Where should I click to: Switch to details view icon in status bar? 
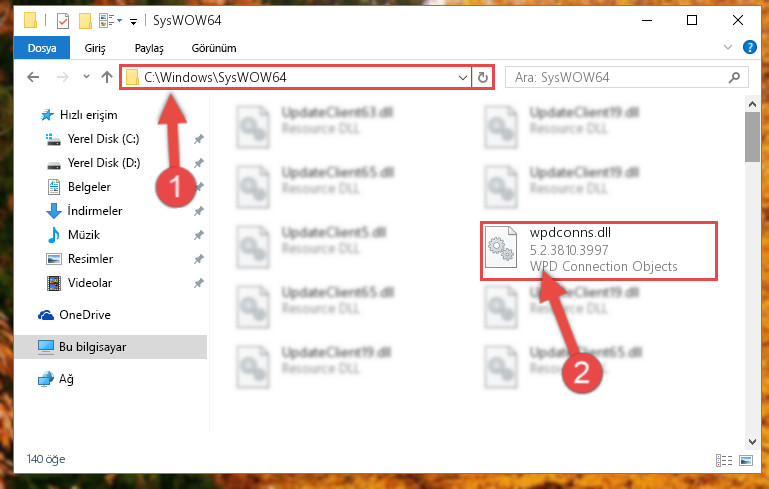tap(724, 460)
